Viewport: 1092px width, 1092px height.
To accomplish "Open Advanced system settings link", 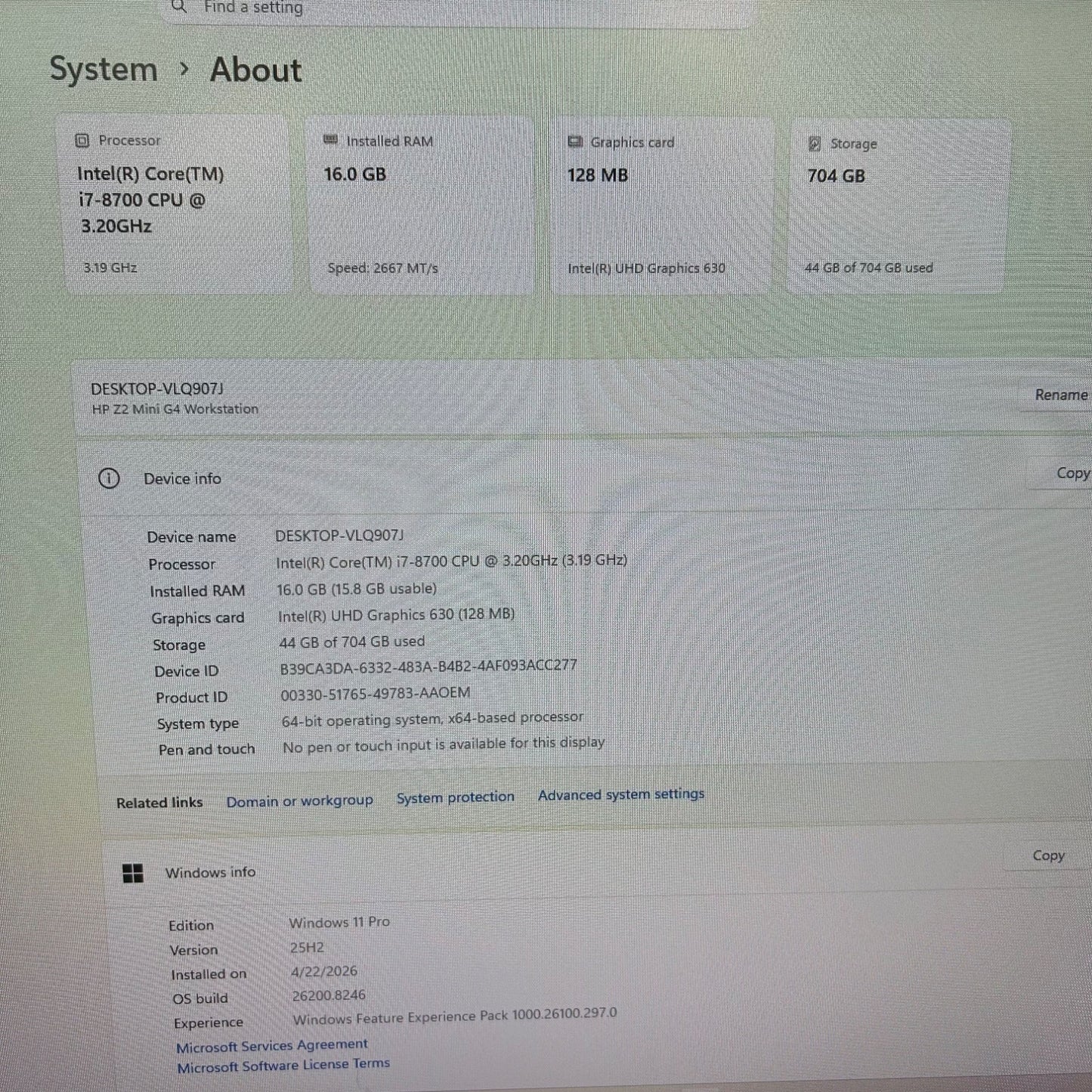I will (621, 794).
